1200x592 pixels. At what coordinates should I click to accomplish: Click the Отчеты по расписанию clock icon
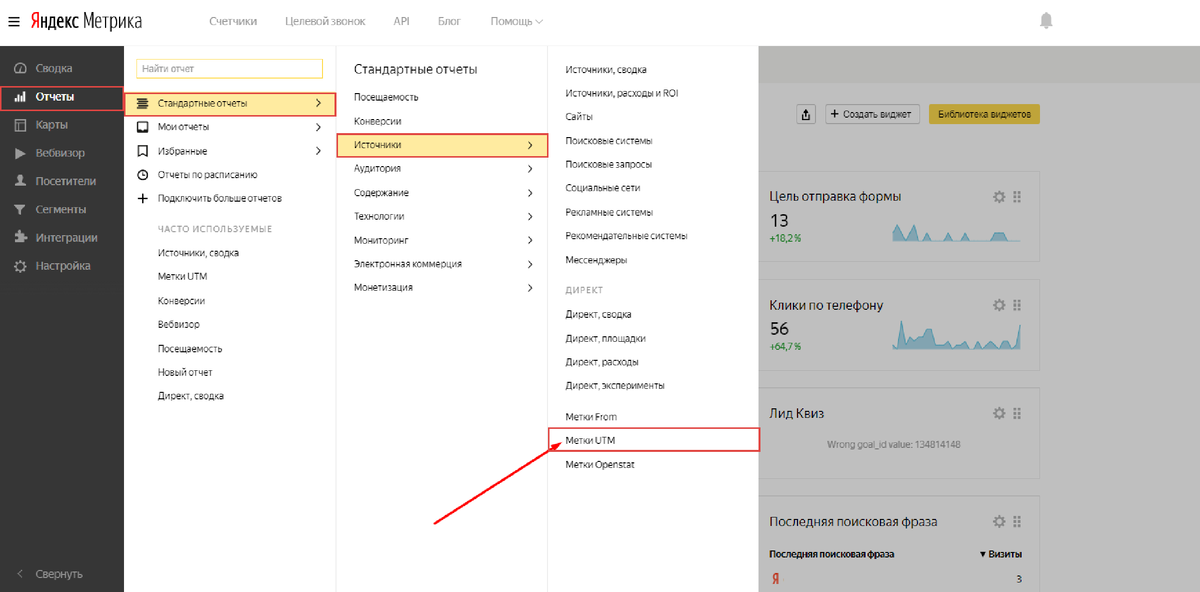coord(142,175)
